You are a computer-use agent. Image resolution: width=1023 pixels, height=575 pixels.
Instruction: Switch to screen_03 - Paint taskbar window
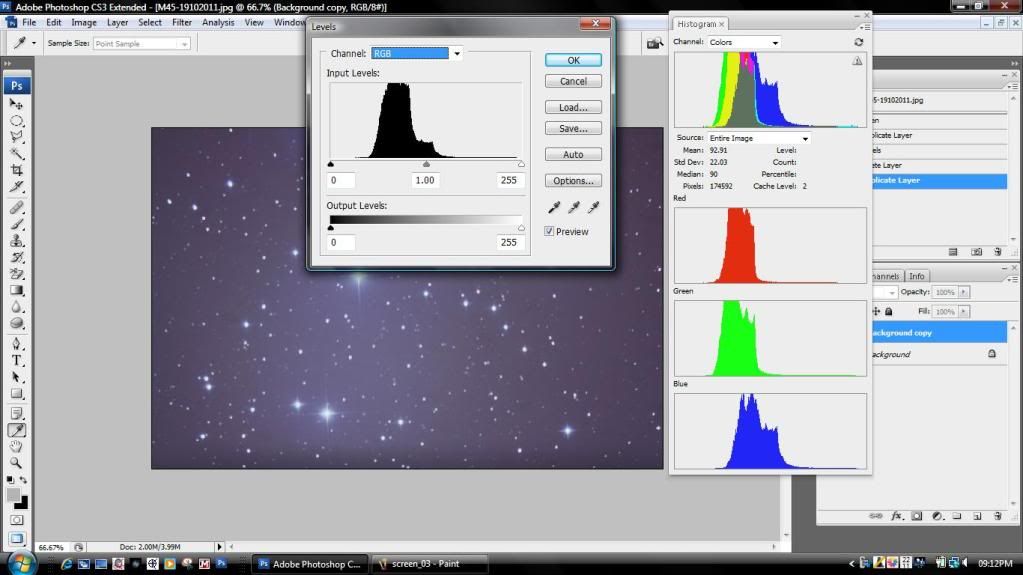coord(428,564)
